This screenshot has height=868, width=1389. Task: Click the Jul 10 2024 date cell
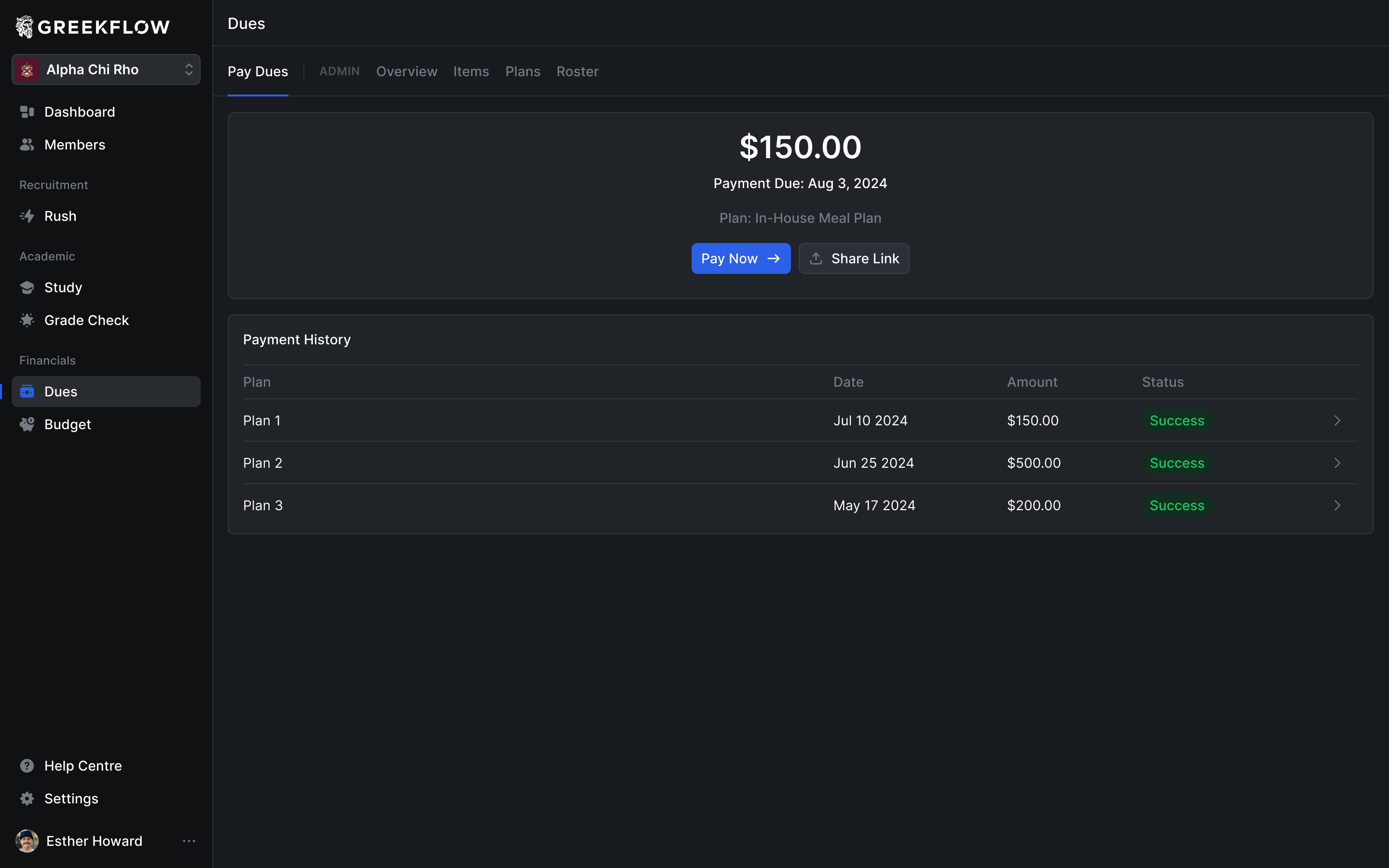click(870, 420)
